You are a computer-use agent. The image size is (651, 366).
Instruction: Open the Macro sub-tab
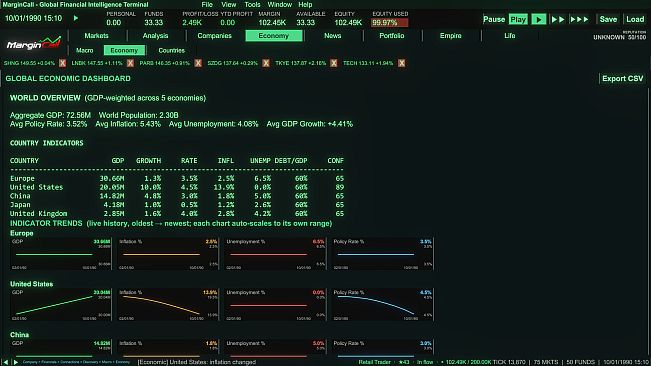pos(85,50)
